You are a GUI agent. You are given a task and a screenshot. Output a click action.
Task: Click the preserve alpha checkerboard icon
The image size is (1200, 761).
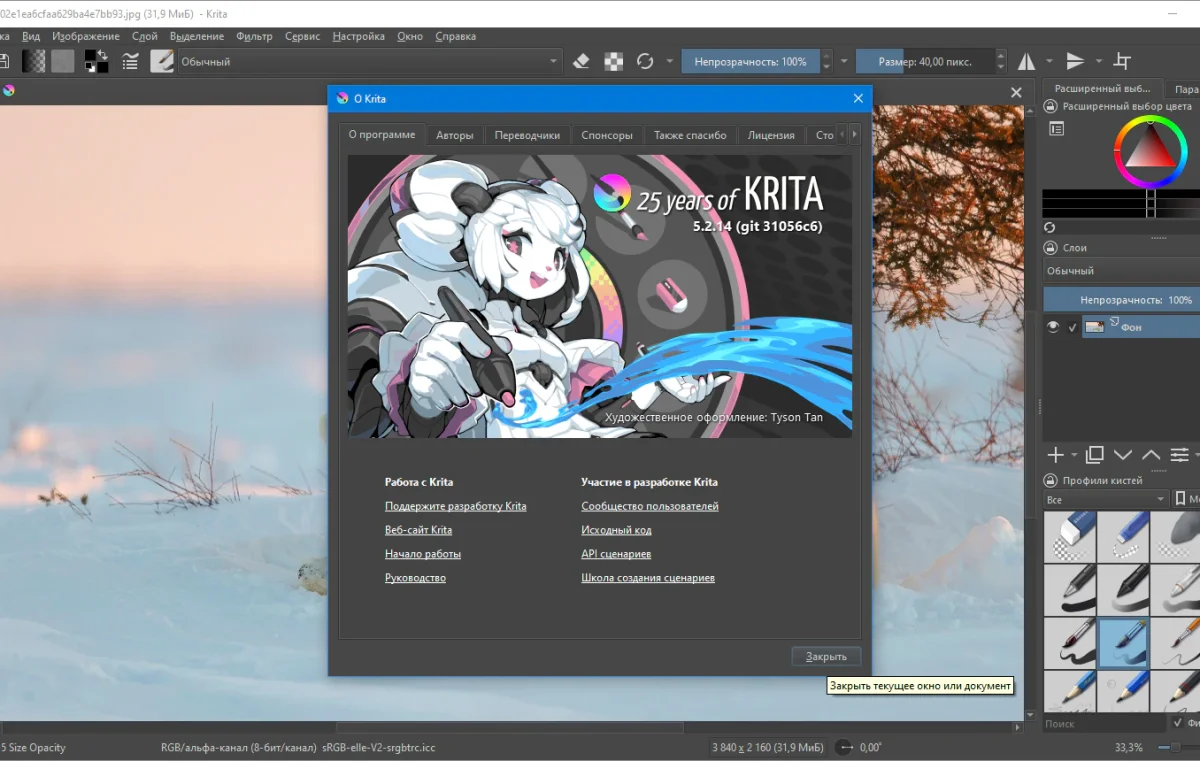point(614,62)
